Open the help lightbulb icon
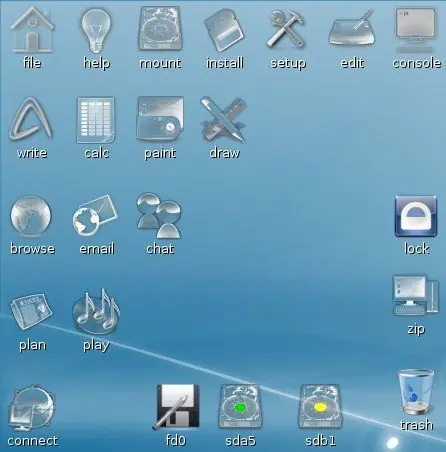Screen dimensions: 446x452 96,31
